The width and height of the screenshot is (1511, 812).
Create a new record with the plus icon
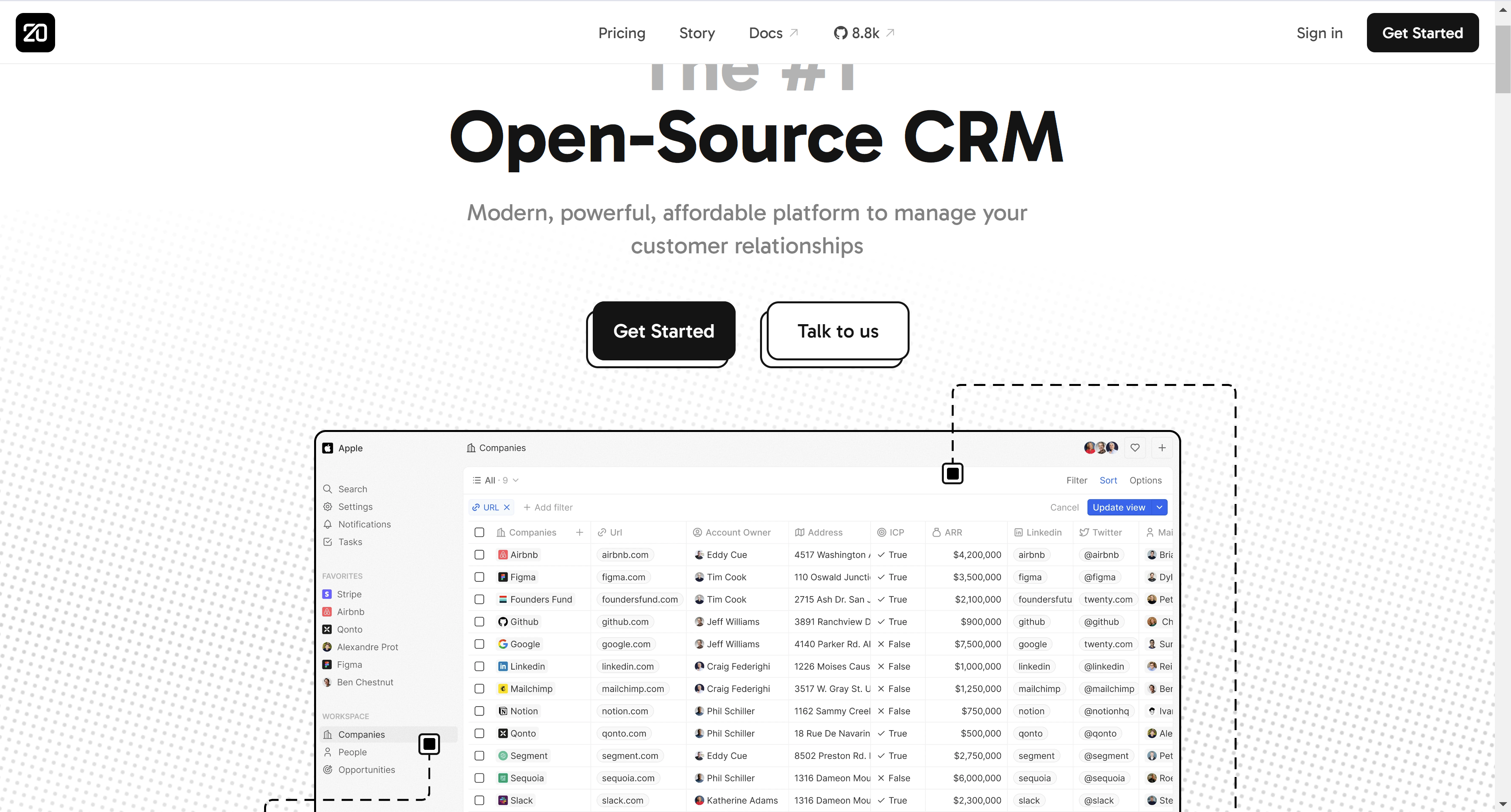click(x=1162, y=447)
